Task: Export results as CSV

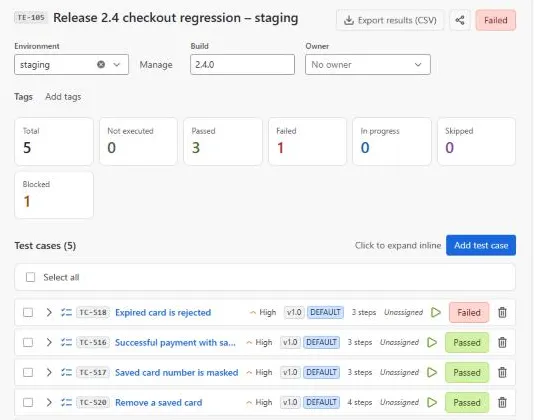Action: coord(390,20)
